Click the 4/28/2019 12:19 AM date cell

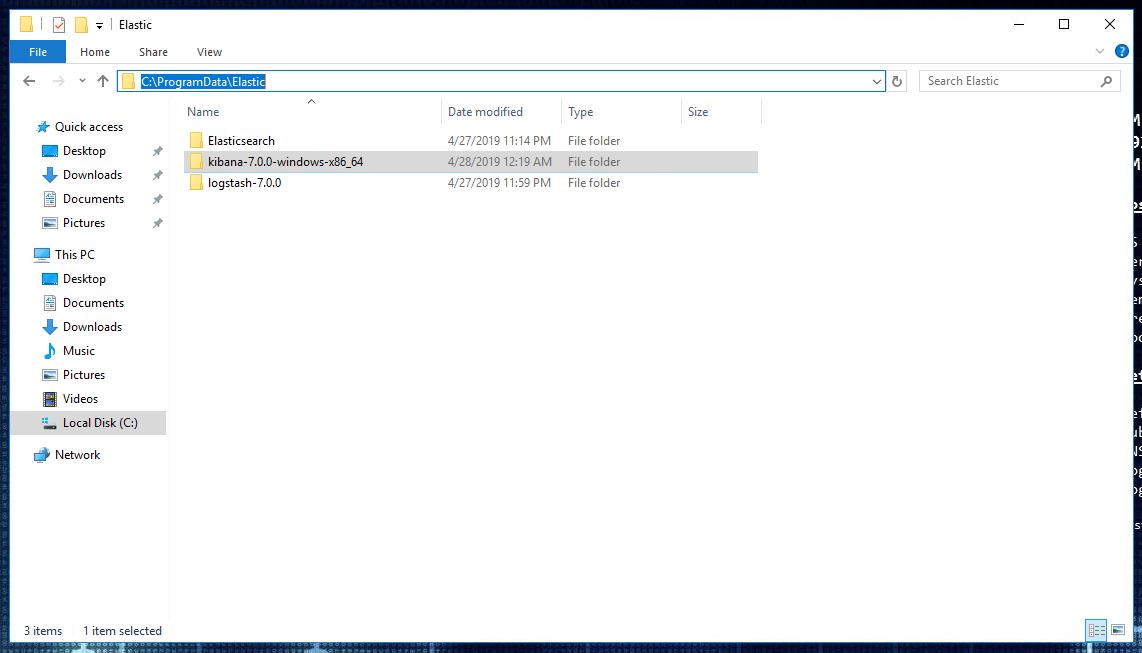pyautogui.click(x=500, y=162)
